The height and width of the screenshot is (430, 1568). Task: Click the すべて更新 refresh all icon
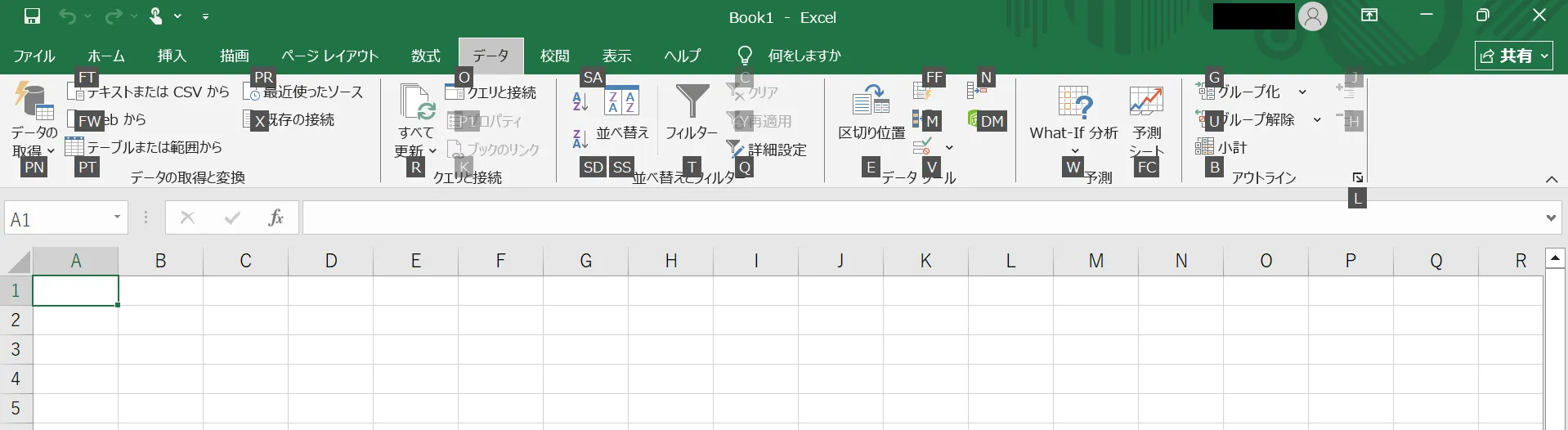[417, 103]
